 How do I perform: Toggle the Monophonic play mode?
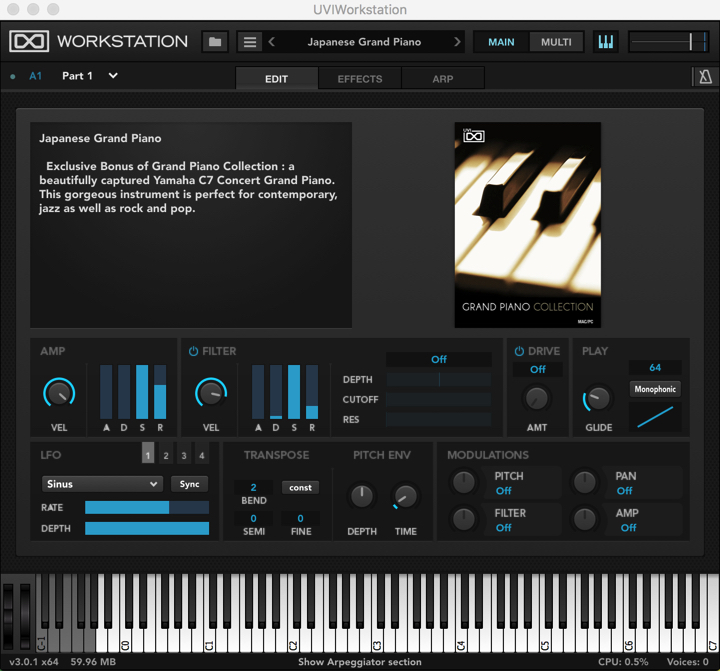click(655, 389)
